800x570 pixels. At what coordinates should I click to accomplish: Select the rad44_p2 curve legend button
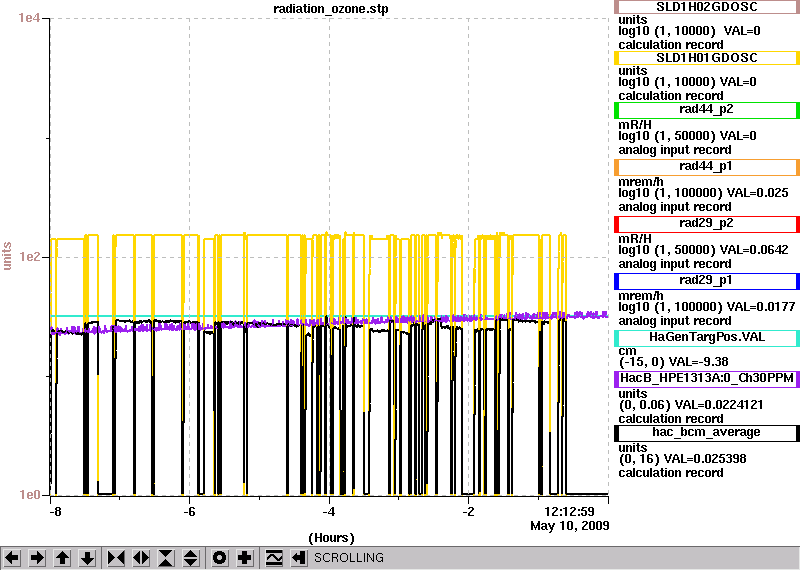tap(707, 109)
